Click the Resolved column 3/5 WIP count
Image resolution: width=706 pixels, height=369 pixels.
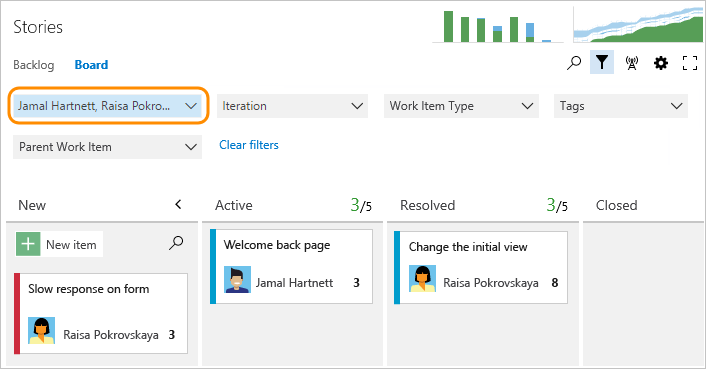click(557, 205)
